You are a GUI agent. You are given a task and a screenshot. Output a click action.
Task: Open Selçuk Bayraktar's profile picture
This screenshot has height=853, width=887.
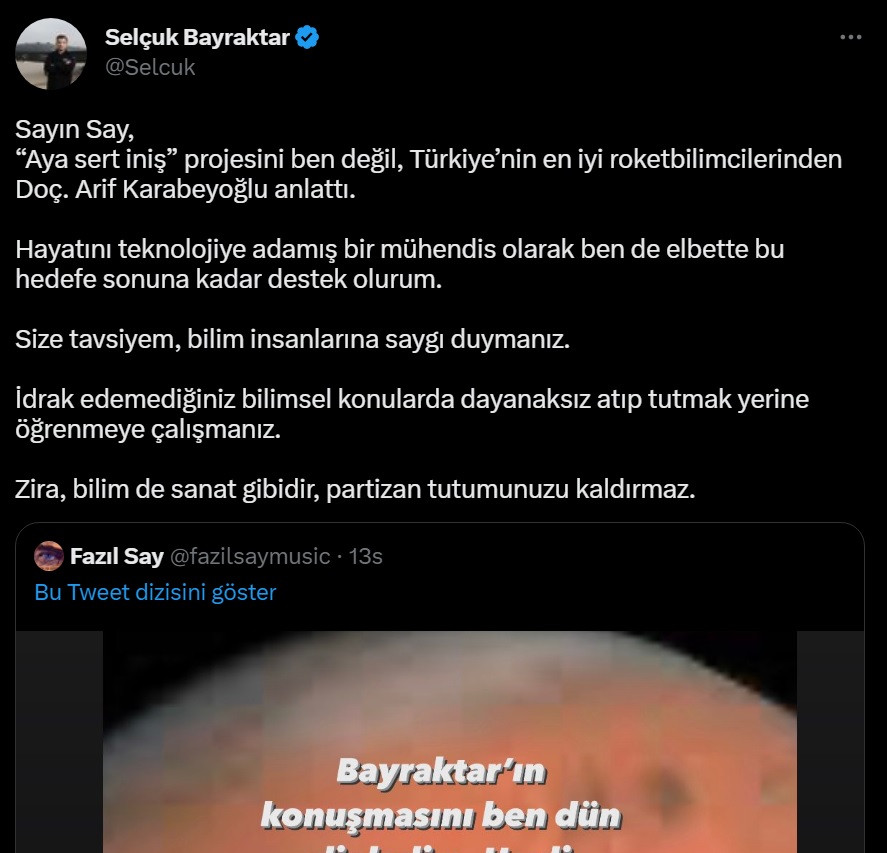pos(51,54)
